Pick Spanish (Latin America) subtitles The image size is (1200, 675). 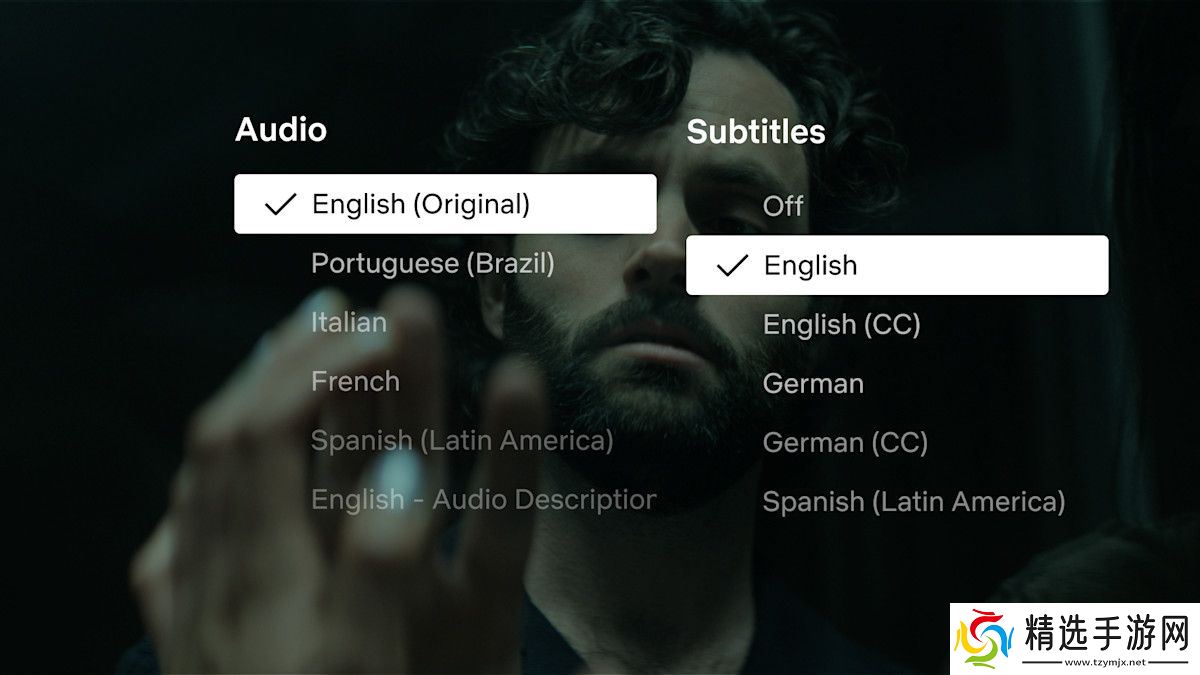[913, 501]
